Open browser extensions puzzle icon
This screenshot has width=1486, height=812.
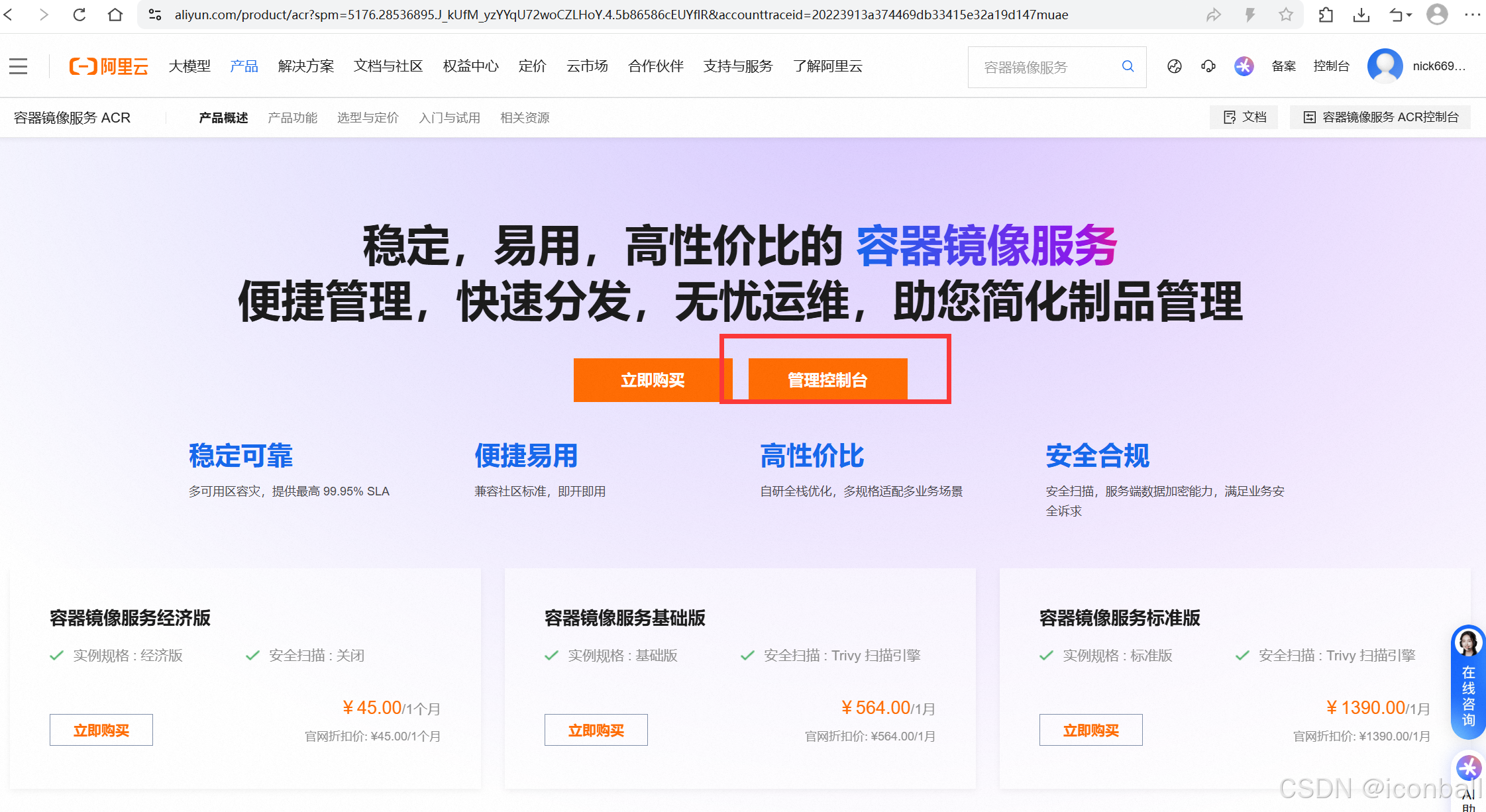1326,15
